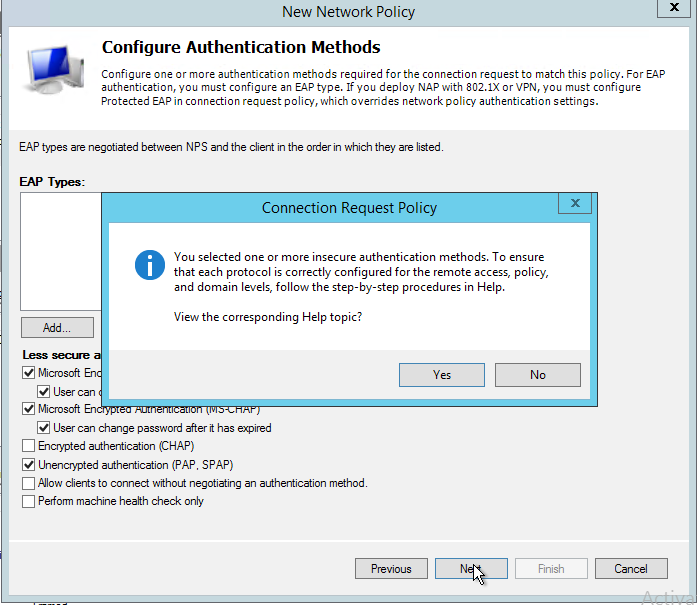
Task: Cancel the New Network Policy wizard
Action: [631, 569]
